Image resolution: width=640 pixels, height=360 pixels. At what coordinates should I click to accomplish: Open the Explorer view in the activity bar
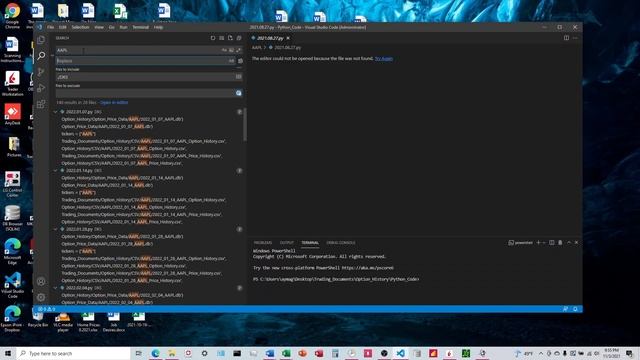pos(41,40)
